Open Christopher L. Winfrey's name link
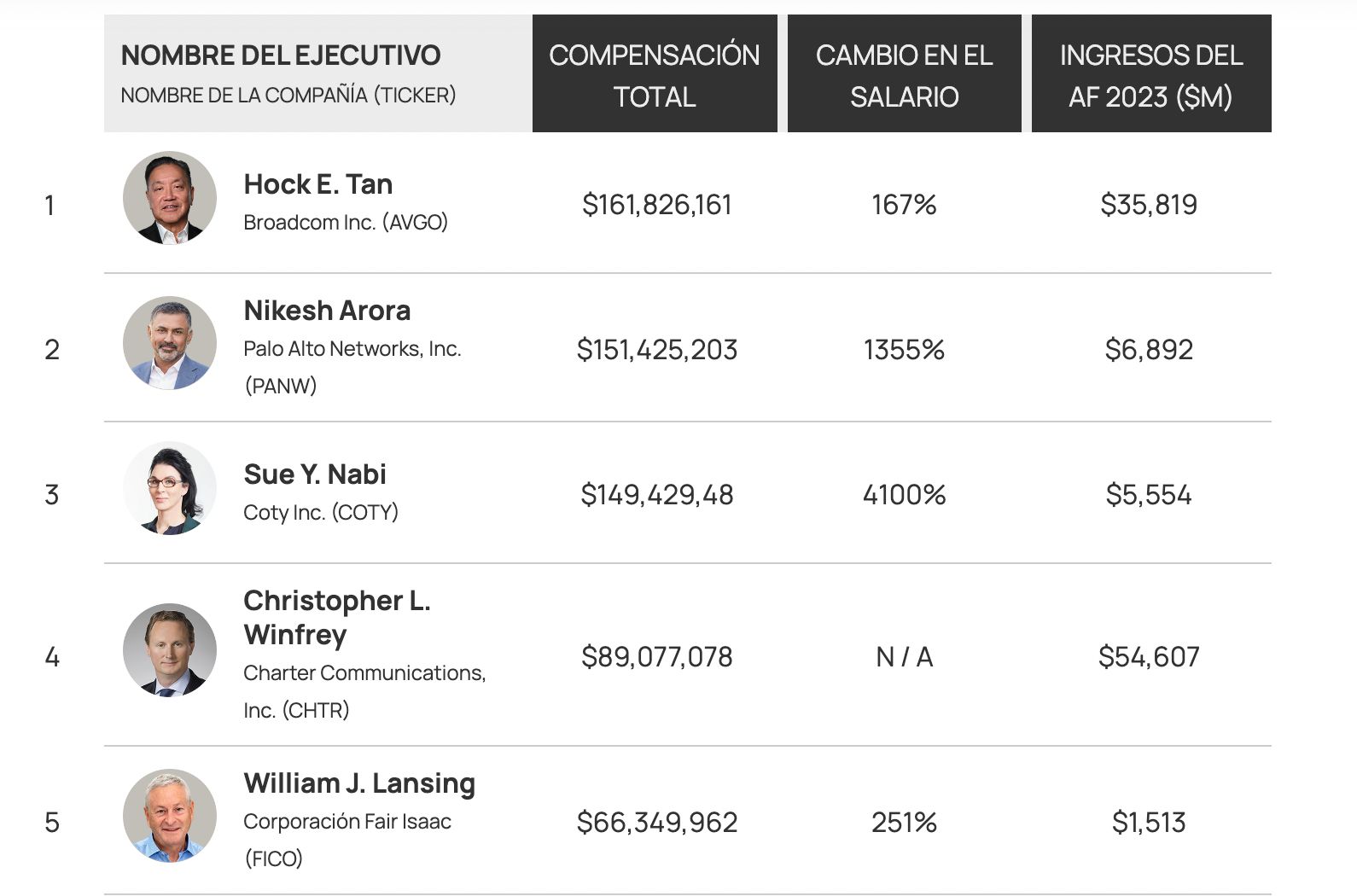The width and height of the screenshot is (1357, 896). 336,618
